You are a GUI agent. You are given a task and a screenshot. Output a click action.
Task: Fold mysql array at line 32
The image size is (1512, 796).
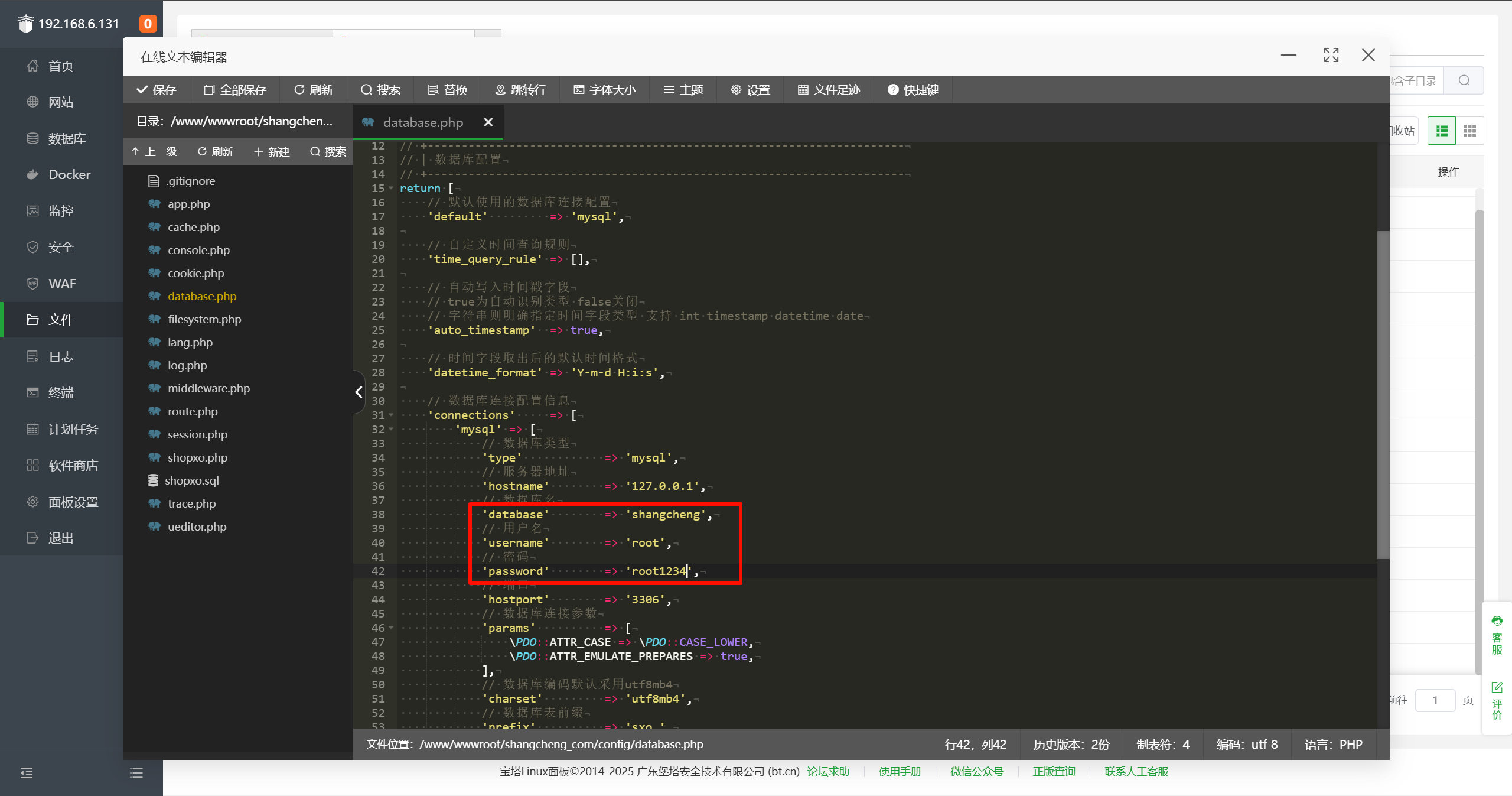coord(391,429)
